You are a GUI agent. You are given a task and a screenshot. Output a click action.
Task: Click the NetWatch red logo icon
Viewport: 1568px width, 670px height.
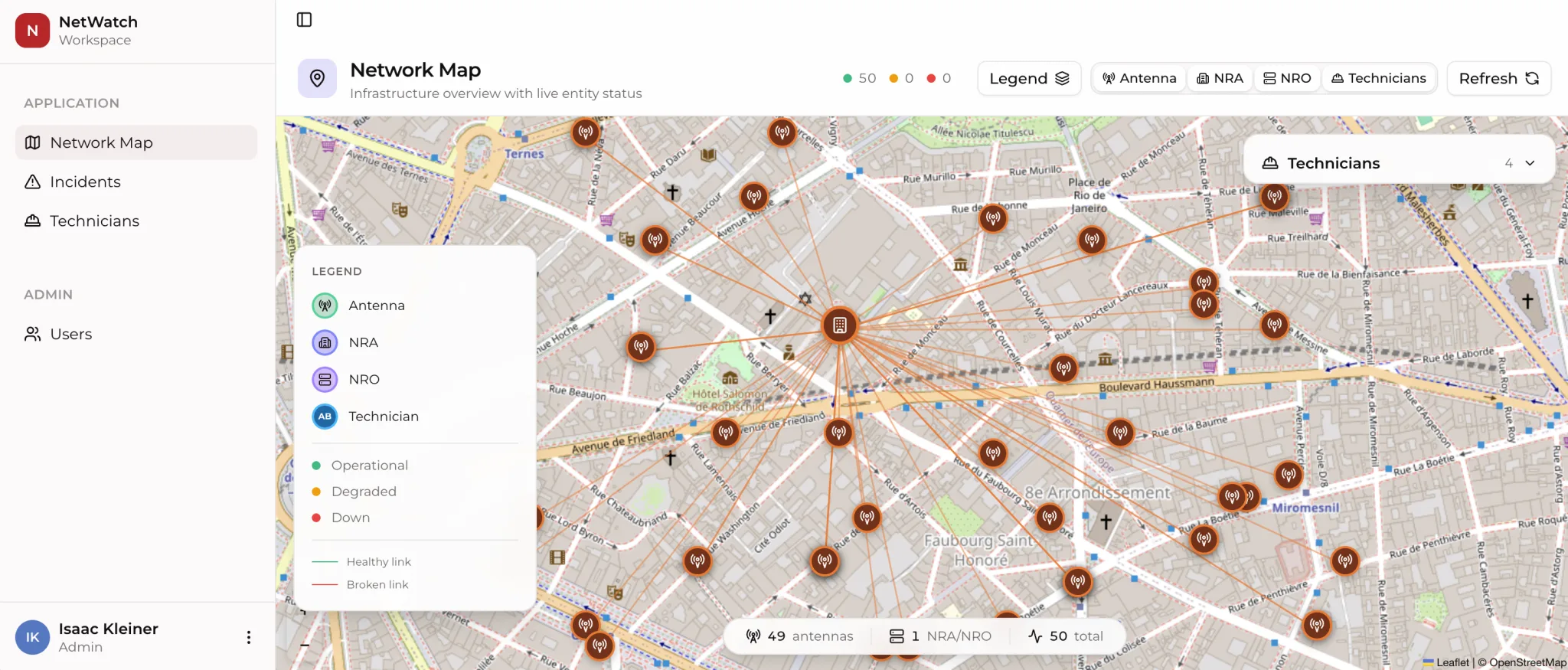point(32,31)
